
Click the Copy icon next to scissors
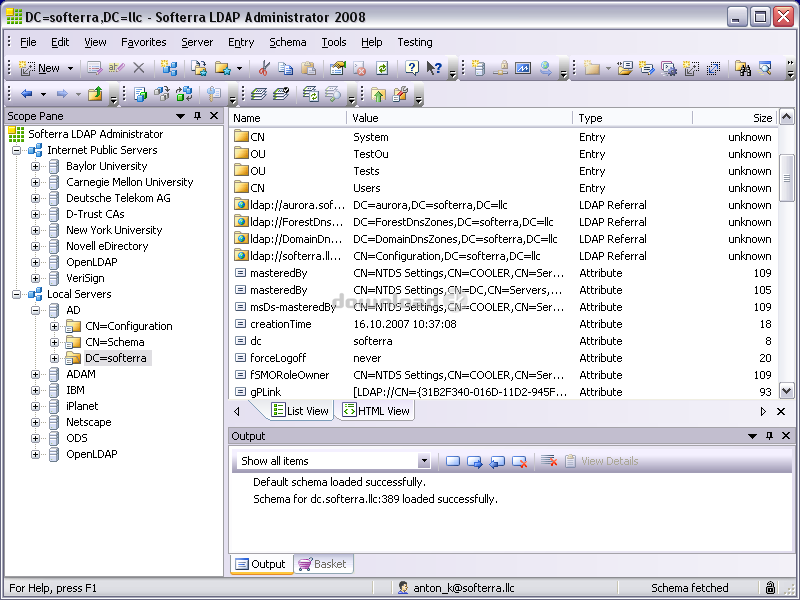(286, 68)
